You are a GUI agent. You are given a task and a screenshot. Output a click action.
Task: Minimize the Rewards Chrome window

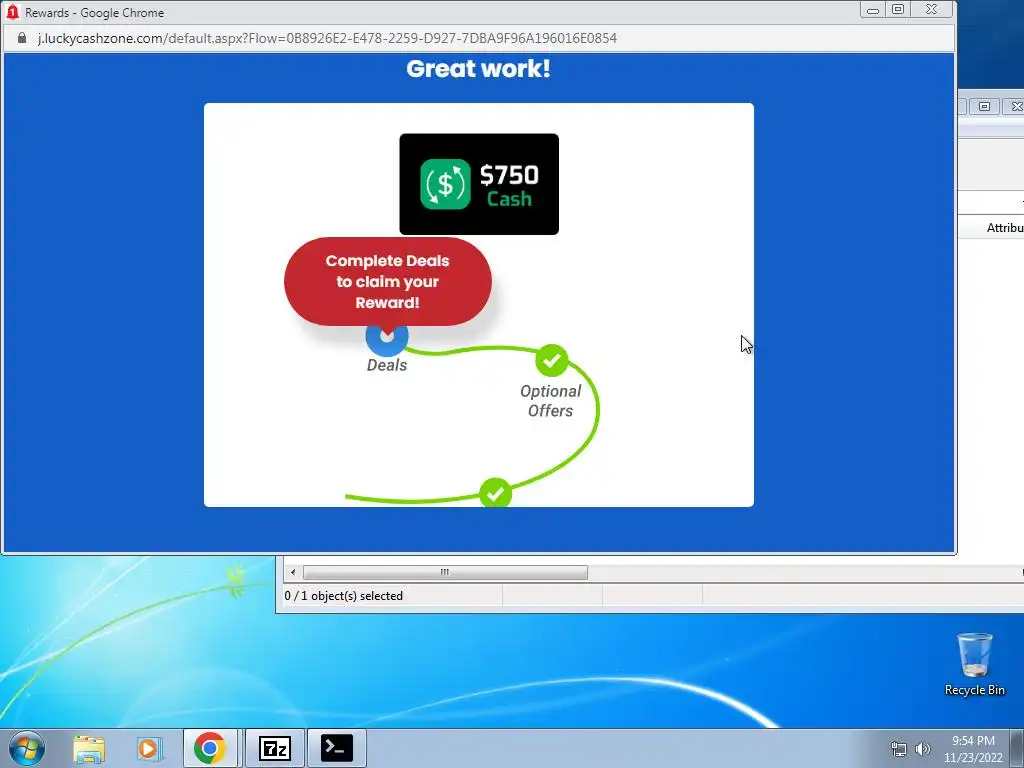tap(872, 10)
